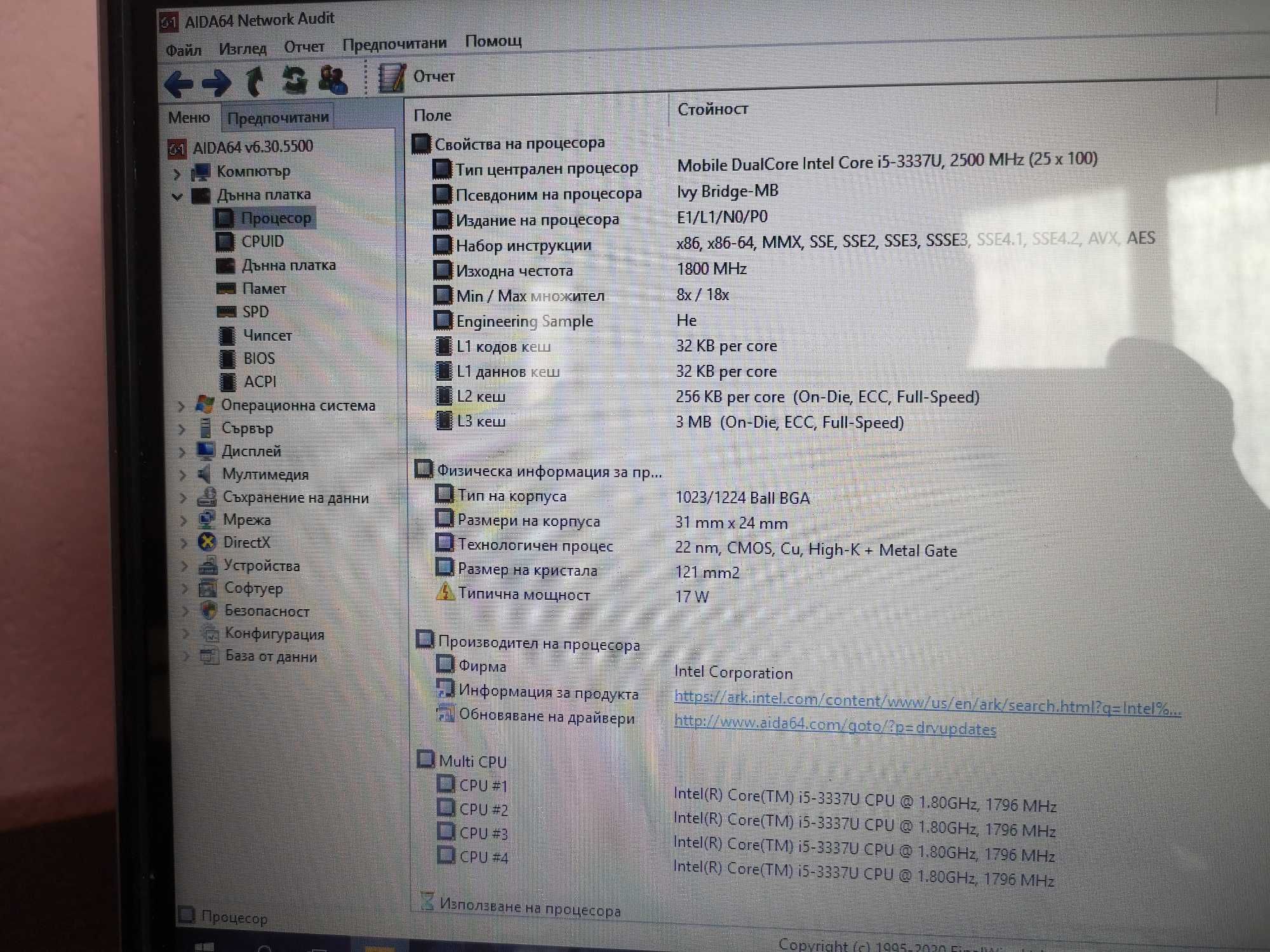Expand the Операционна система node
This screenshot has height=952, width=1270.
click(x=182, y=406)
